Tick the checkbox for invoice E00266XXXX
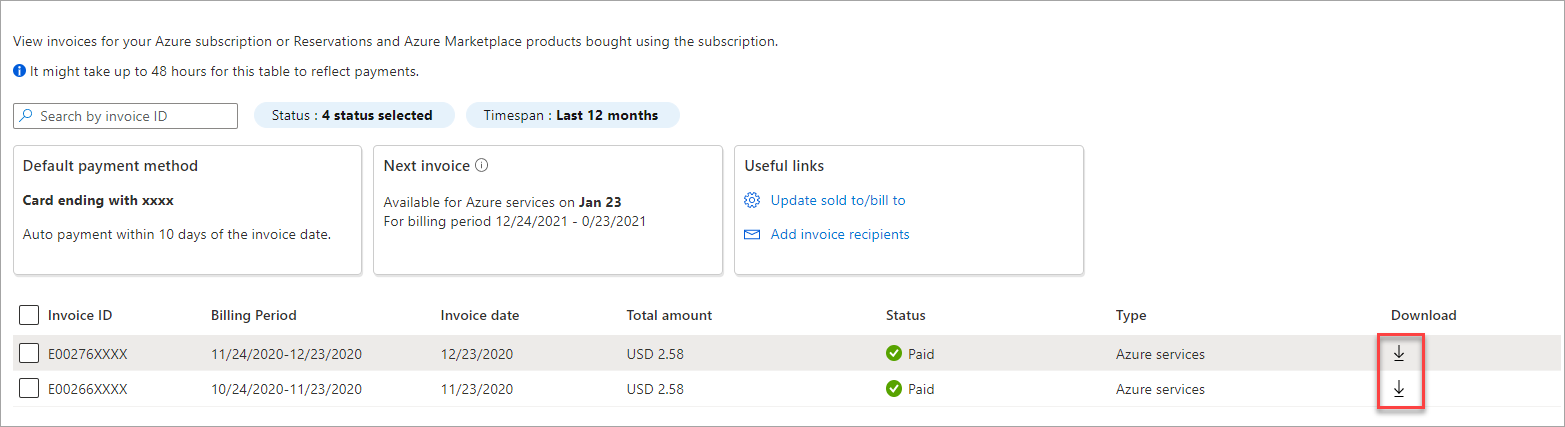 click(29, 389)
